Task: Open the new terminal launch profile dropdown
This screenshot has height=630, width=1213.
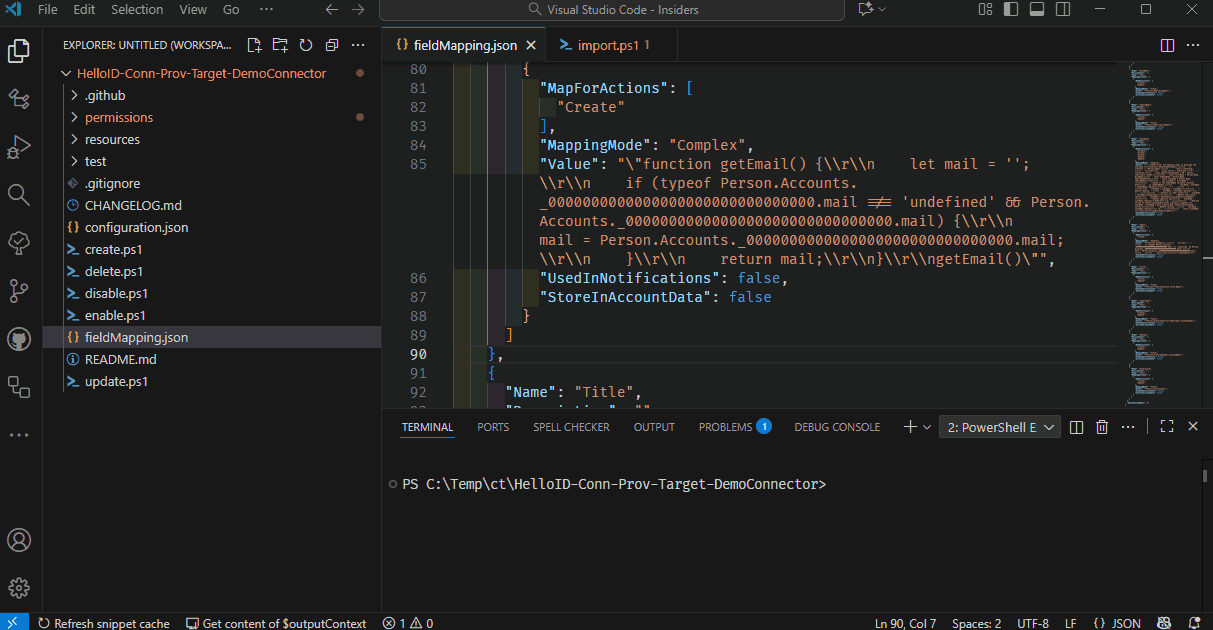Action: 927,427
